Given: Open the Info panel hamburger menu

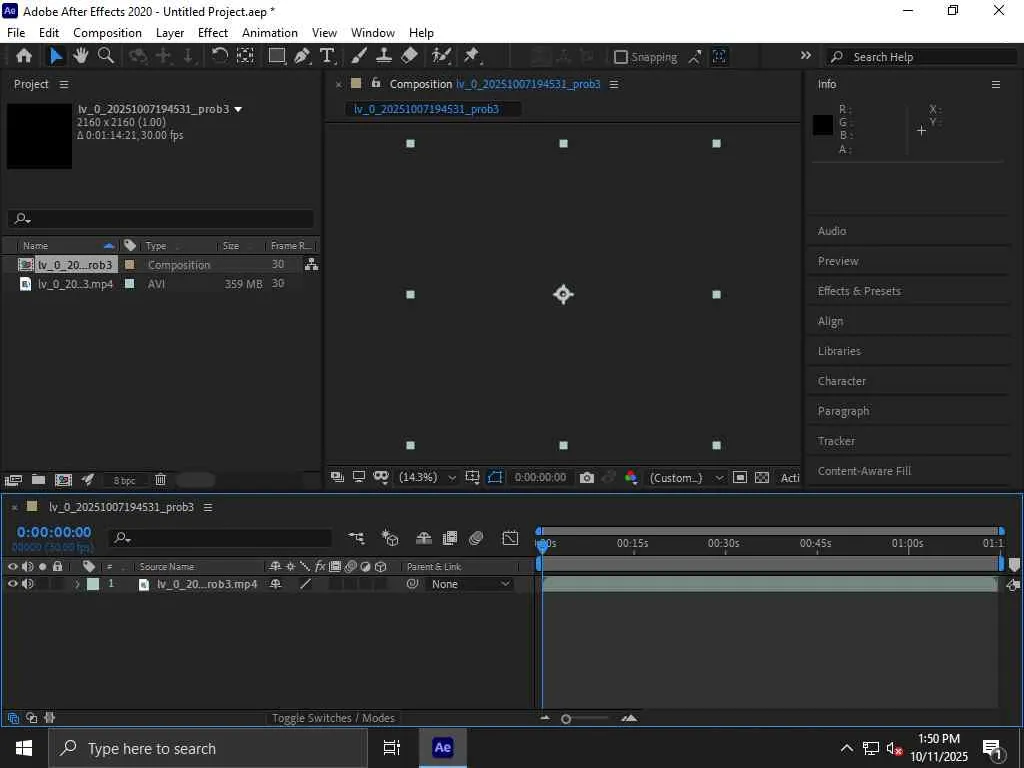Looking at the screenshot, I should pos(996,84).
